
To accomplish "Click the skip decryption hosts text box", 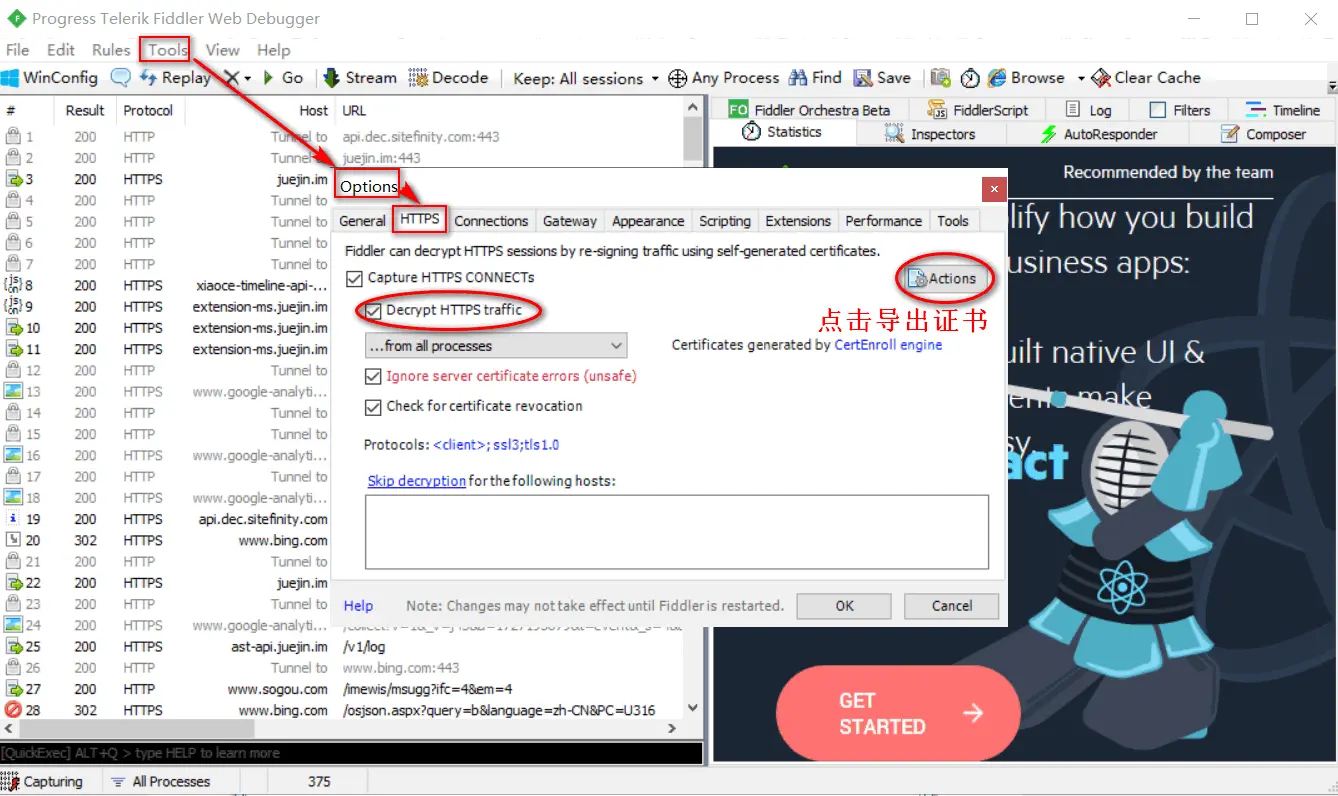I will (677, 532).
